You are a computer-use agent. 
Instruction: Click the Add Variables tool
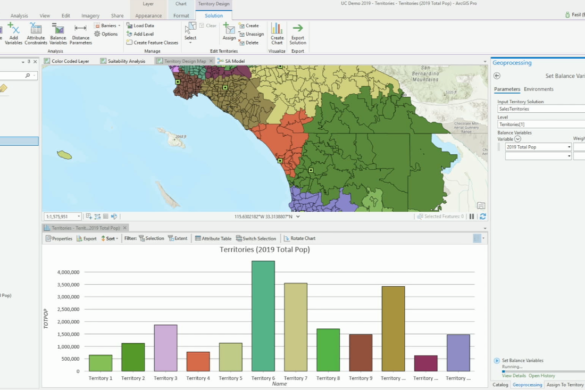(x=13, y=33)
